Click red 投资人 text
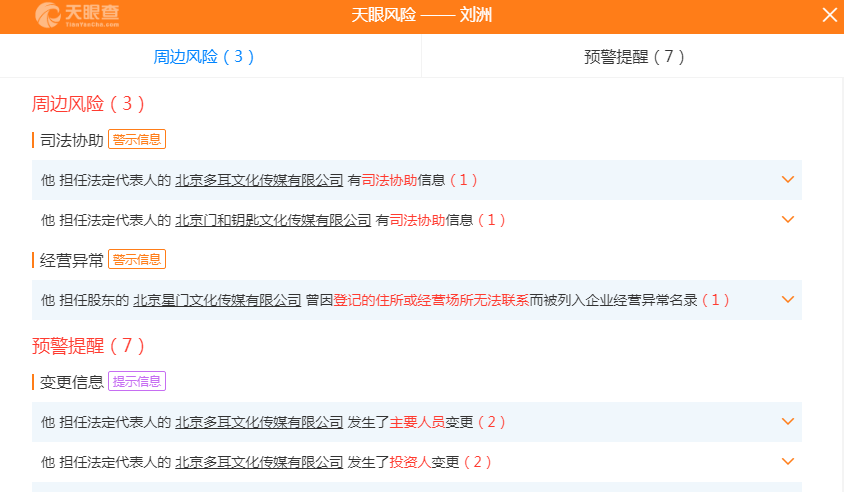The height and width of the screenshot is (492, 844). pos(410,462)
